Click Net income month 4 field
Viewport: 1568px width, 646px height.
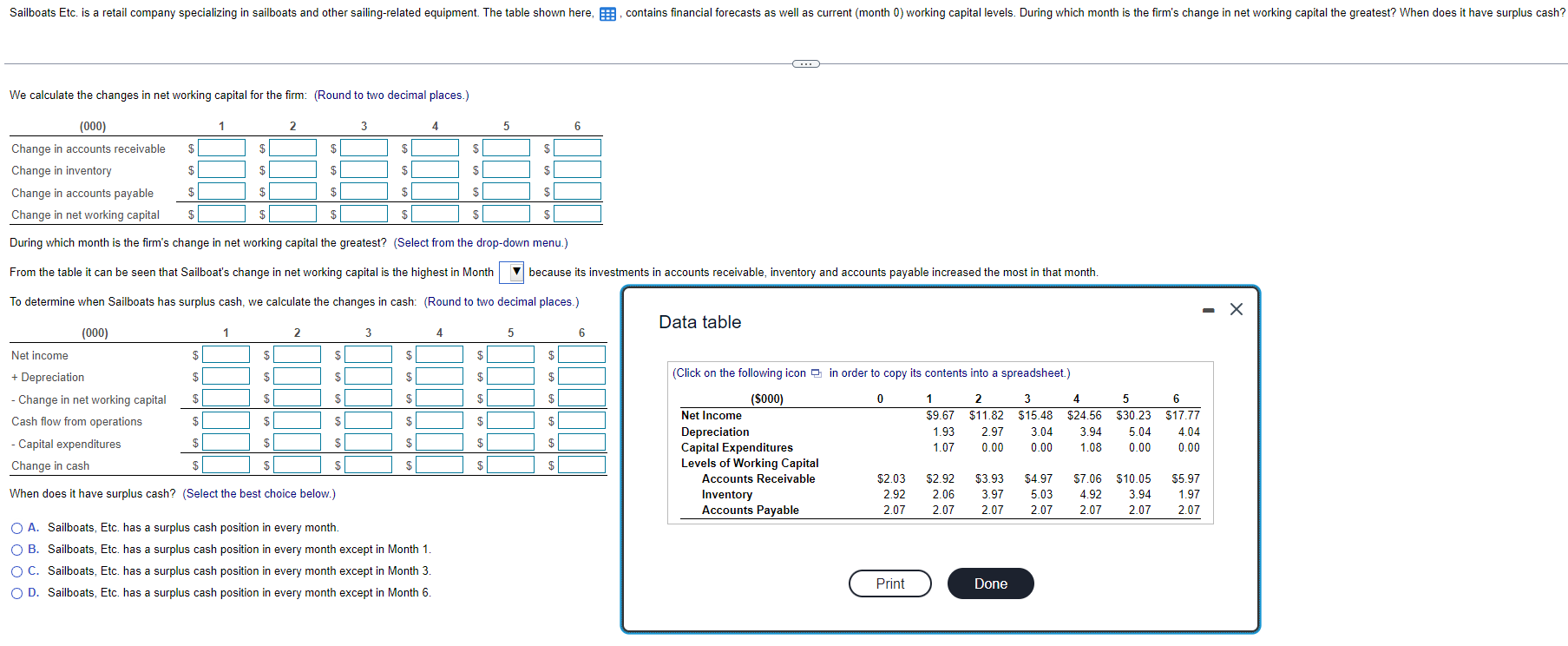click(x=440, y=354)
